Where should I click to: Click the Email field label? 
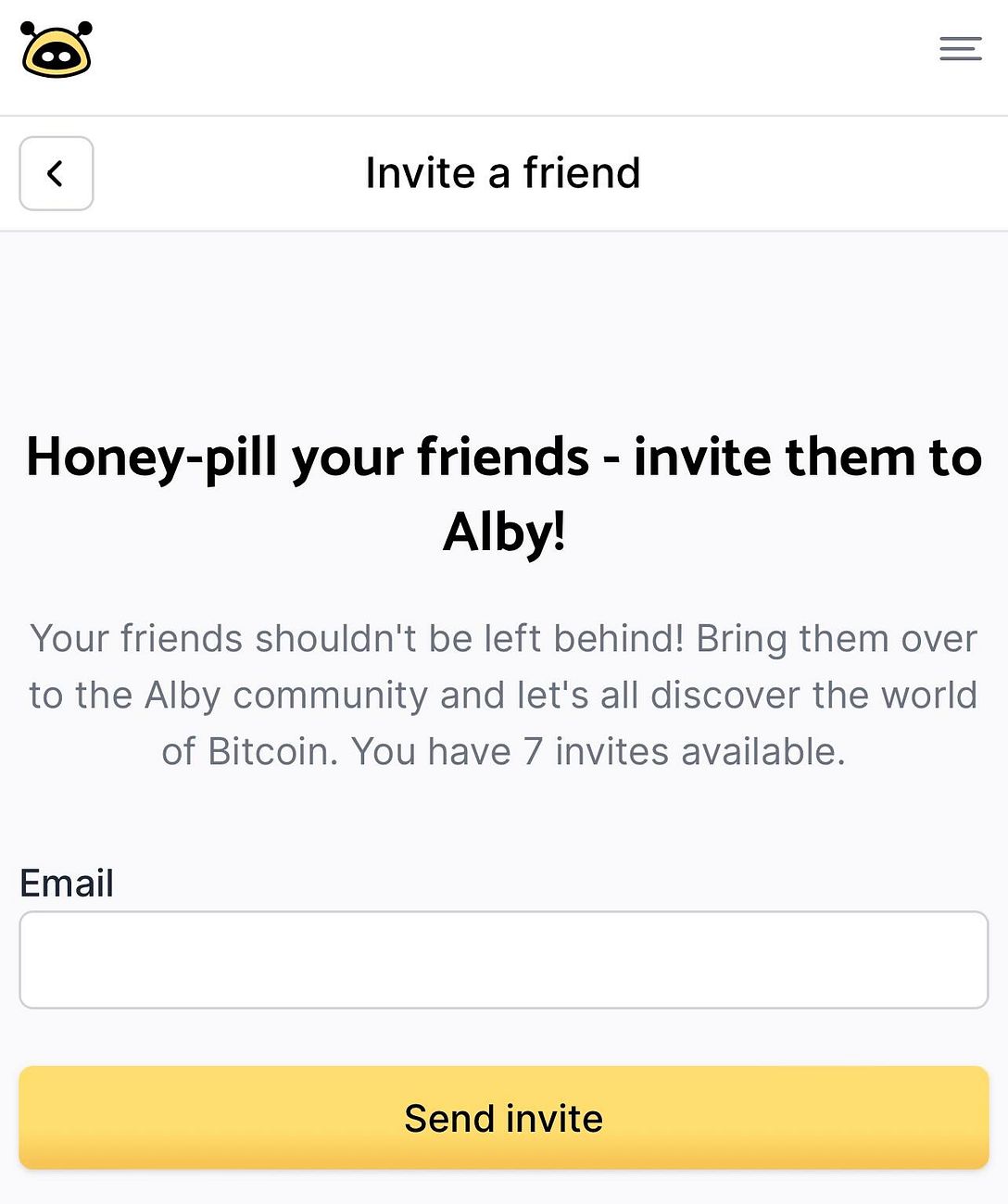click(x=67, y=884)
